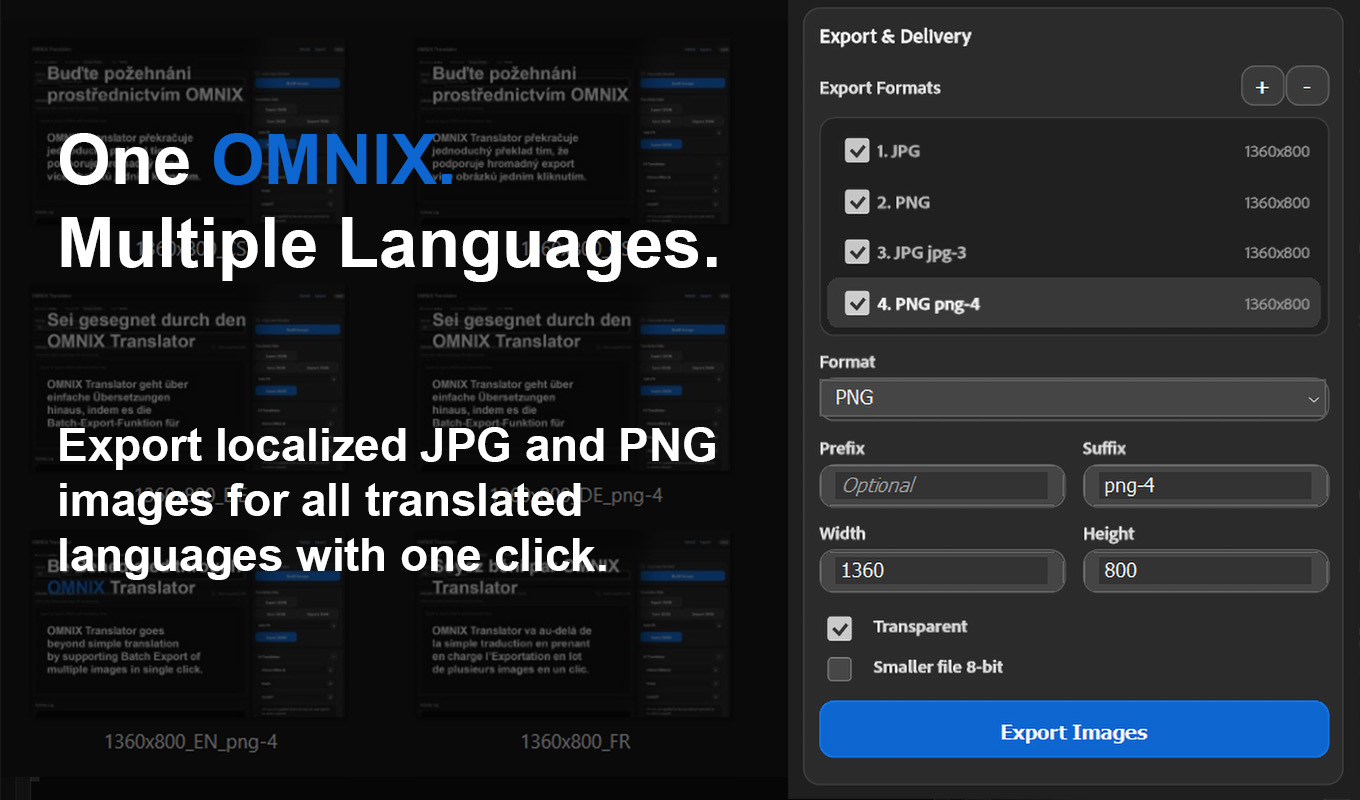Uncheck the 1. JPG format checkbox
The height and width of the screenshot is (800, 1360).
click(857, 151)
